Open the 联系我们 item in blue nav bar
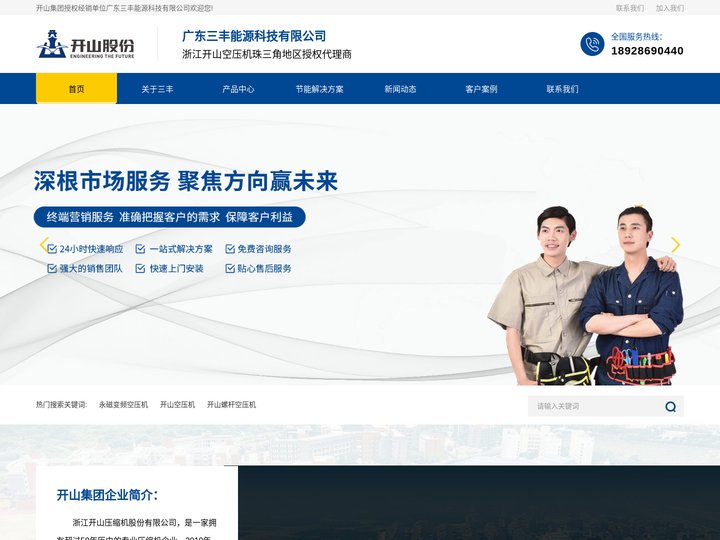 (x=562, y=89)
